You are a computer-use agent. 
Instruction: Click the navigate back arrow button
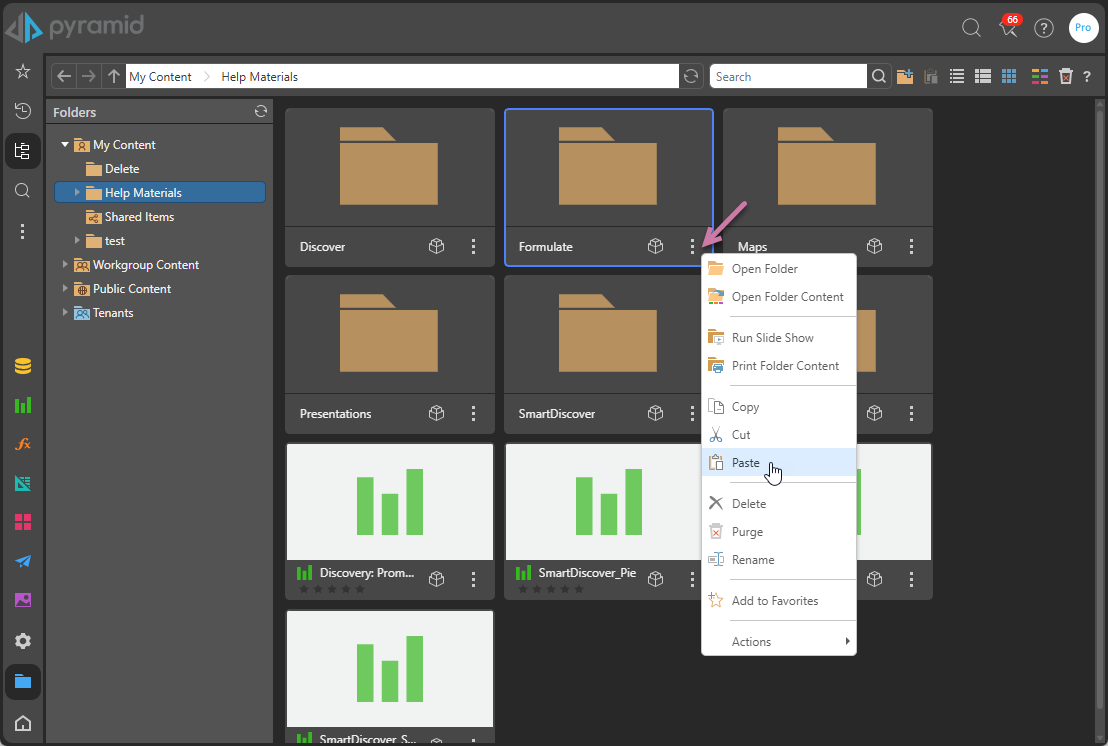click(64, 77)
